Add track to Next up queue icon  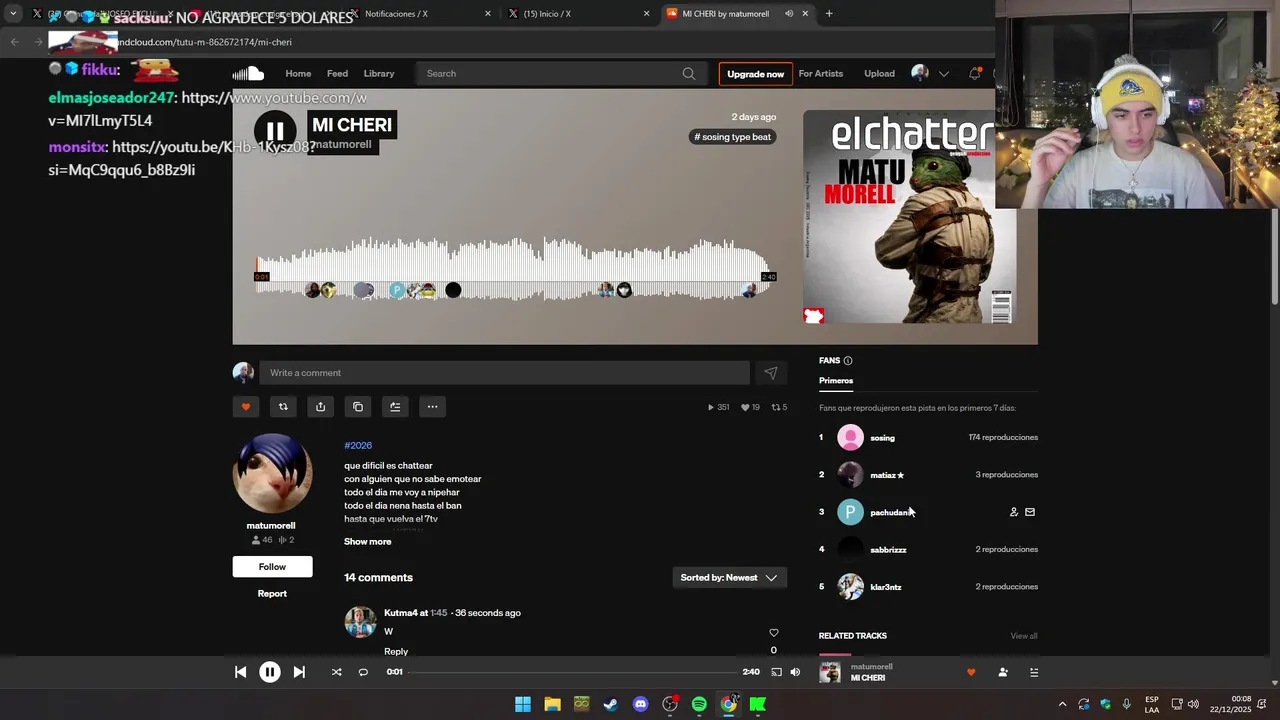pyautogui.click(x=395, y=407)
